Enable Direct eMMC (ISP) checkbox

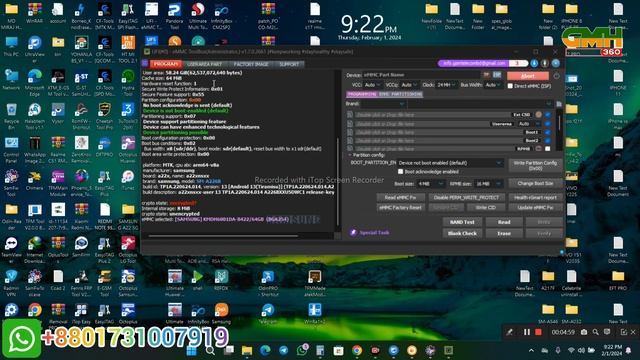510,86
